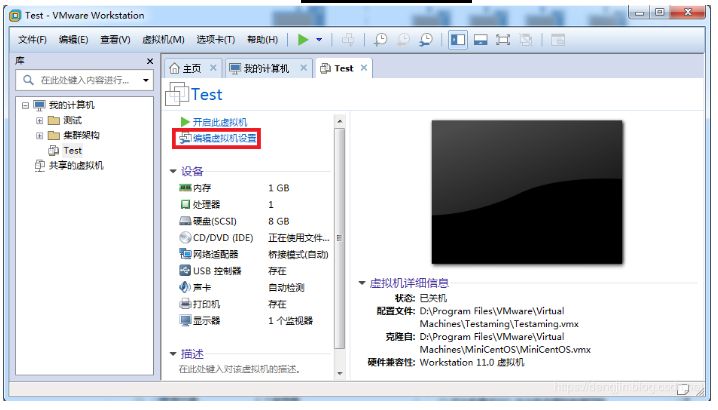Select the CD/DVD (IDE) device icon
This screenshot has width=718, height=410.
coord(185,237)
